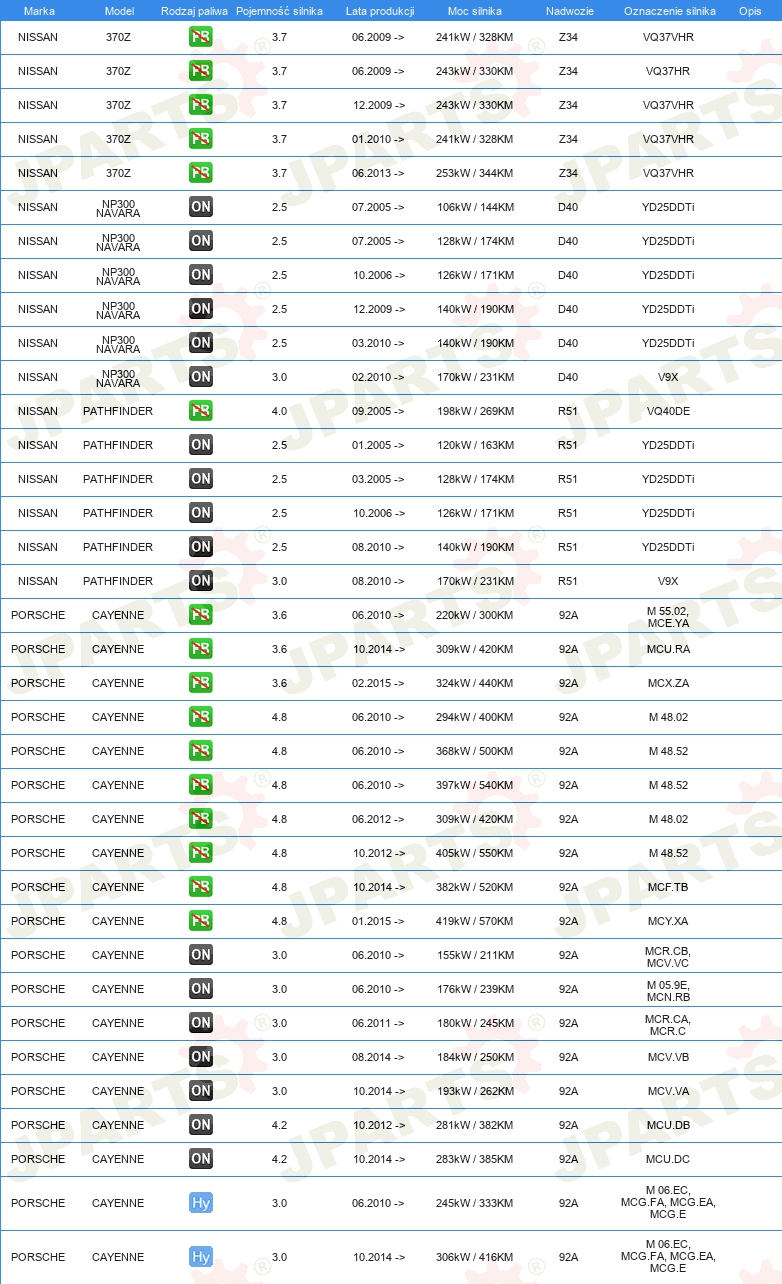Click the Model column header
The height and width of the screenshot is (1284, 782).
pyautogui.click(x=119, y=11)
